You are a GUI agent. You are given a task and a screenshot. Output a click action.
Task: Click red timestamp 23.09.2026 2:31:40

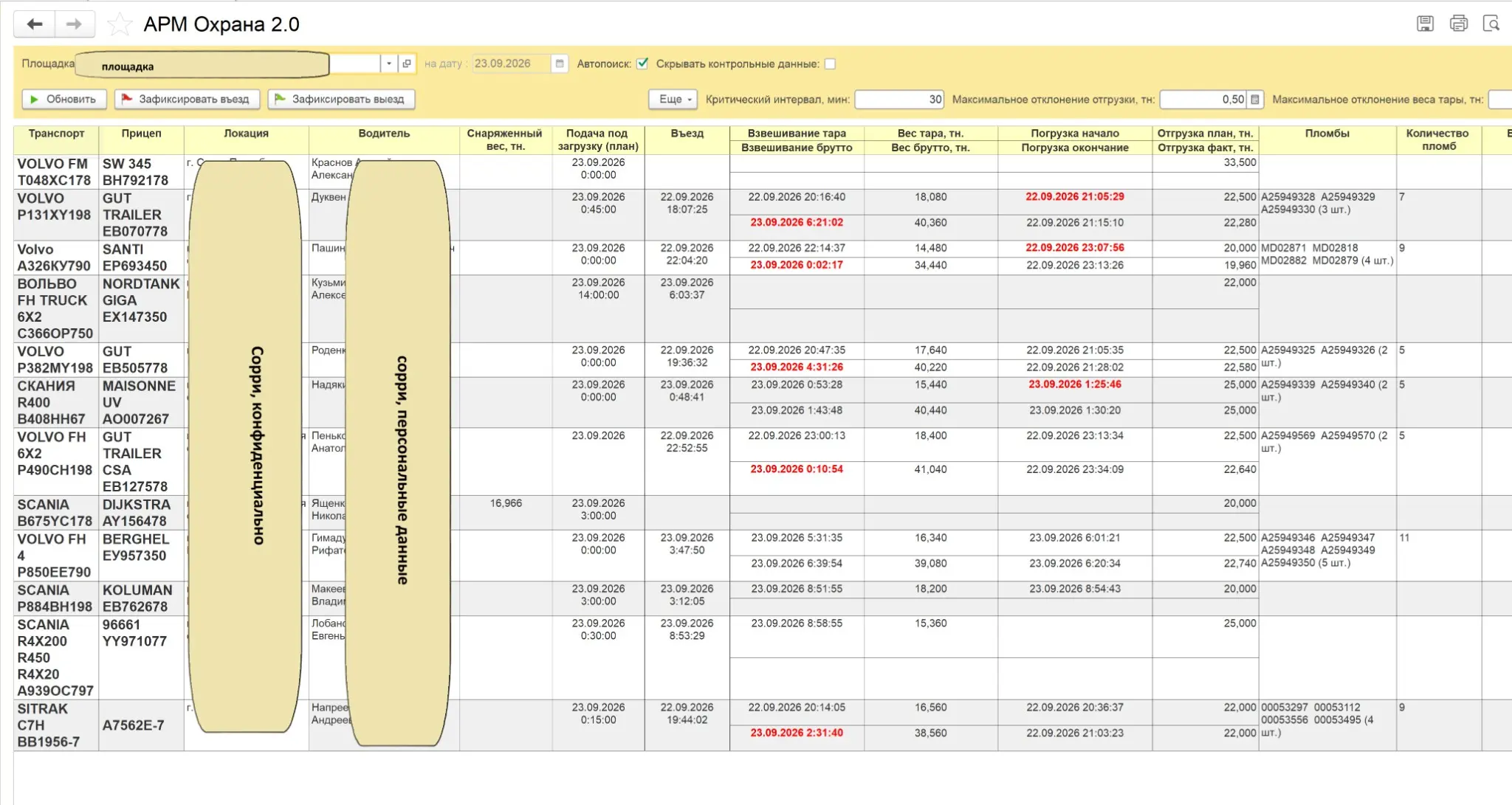(x=797, y=733)
